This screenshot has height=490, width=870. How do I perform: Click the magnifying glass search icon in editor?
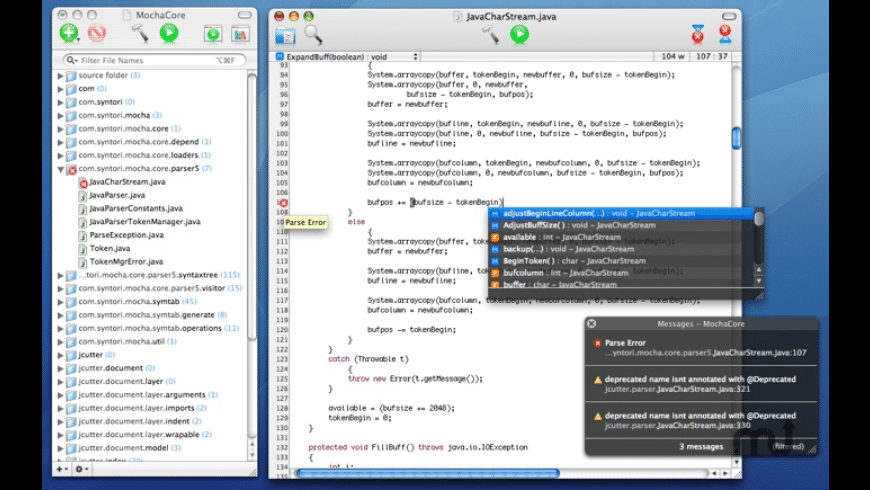(313, 35)
